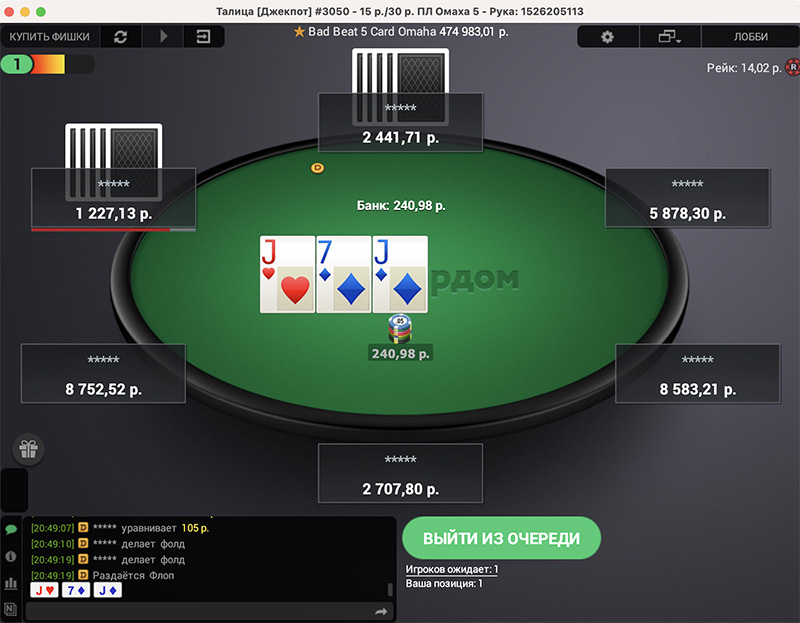Click the rake chip icon beside Рейк
Viewport: 800px width, 623px height.
tap(793, 67)
